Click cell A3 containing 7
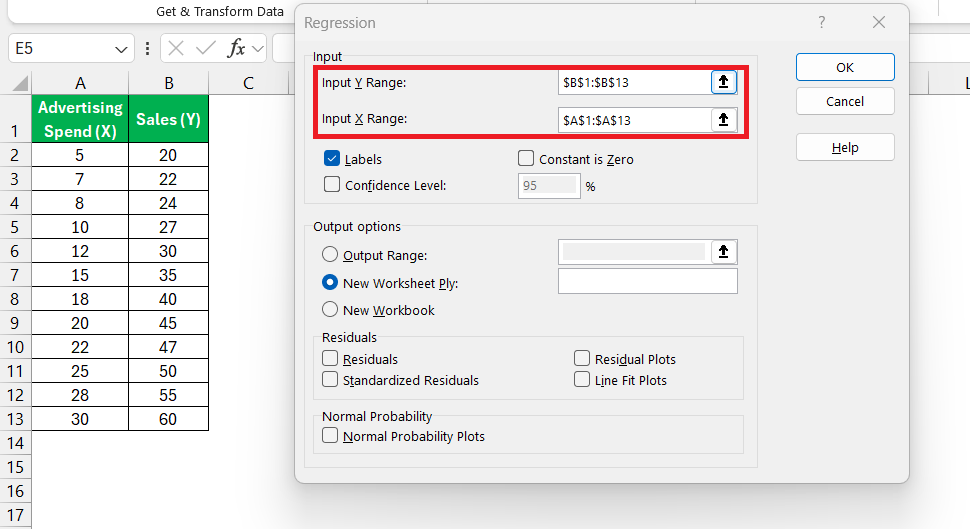The image size is (970, 529). tap(80, 179)
